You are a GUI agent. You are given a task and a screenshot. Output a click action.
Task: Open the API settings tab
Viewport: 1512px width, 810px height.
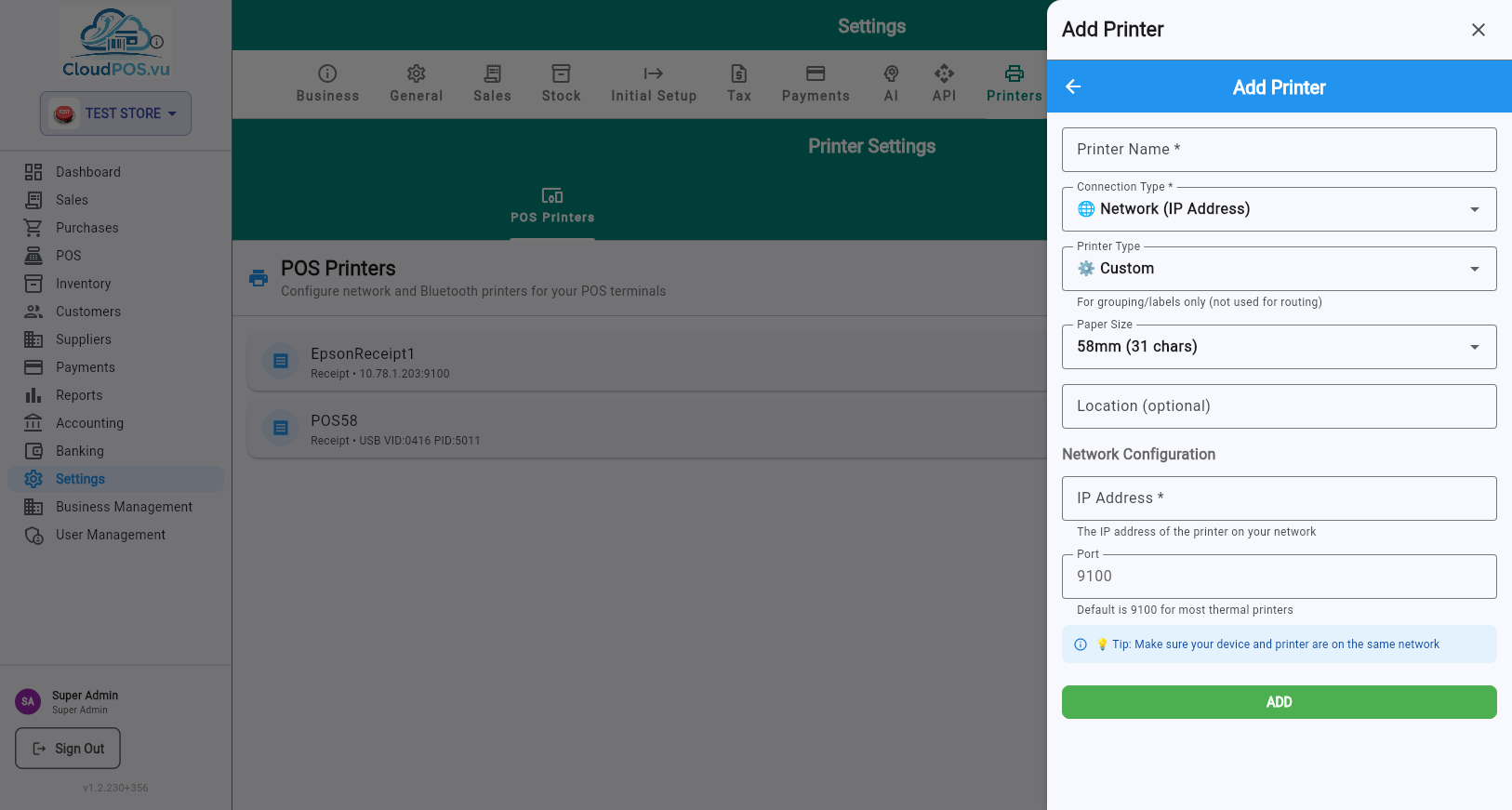coord(944,84)
